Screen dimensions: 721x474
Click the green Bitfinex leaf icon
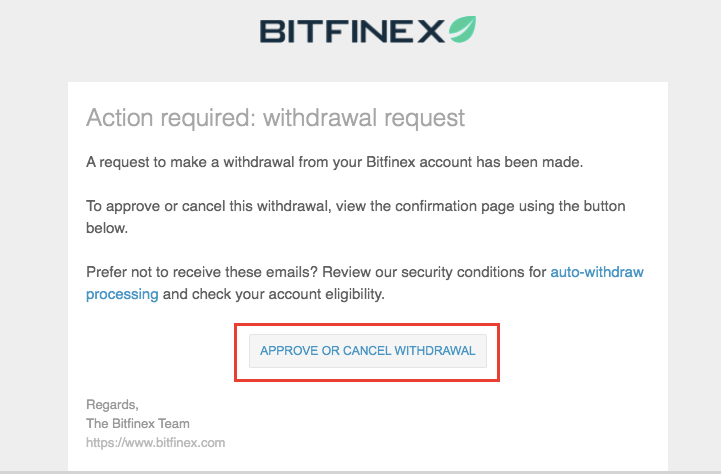462,29
